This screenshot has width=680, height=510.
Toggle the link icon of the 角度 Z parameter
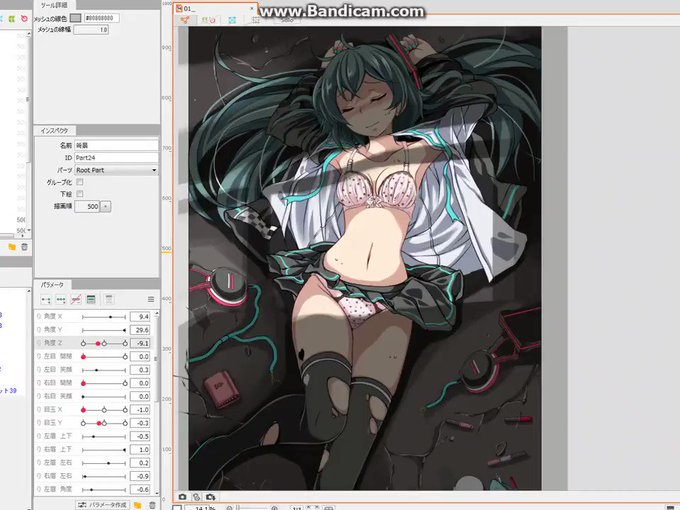tap(39, 343)
